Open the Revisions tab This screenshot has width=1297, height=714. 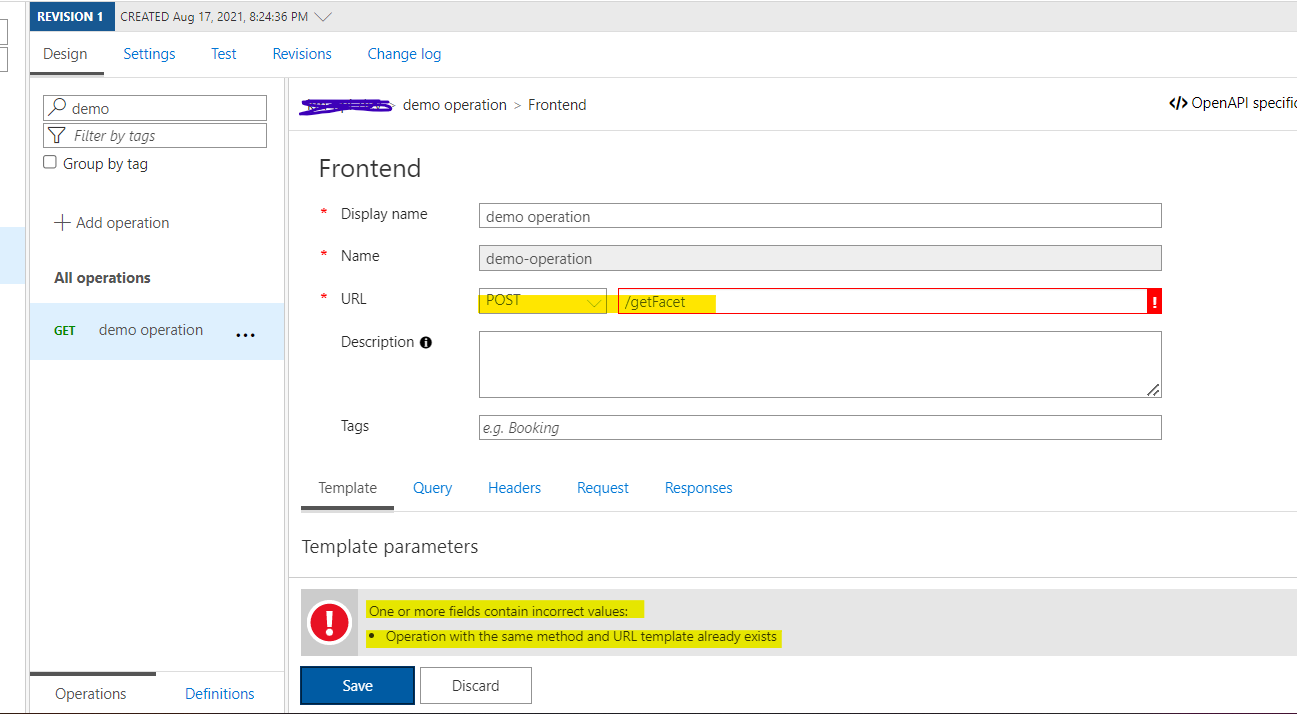(301, 54)
